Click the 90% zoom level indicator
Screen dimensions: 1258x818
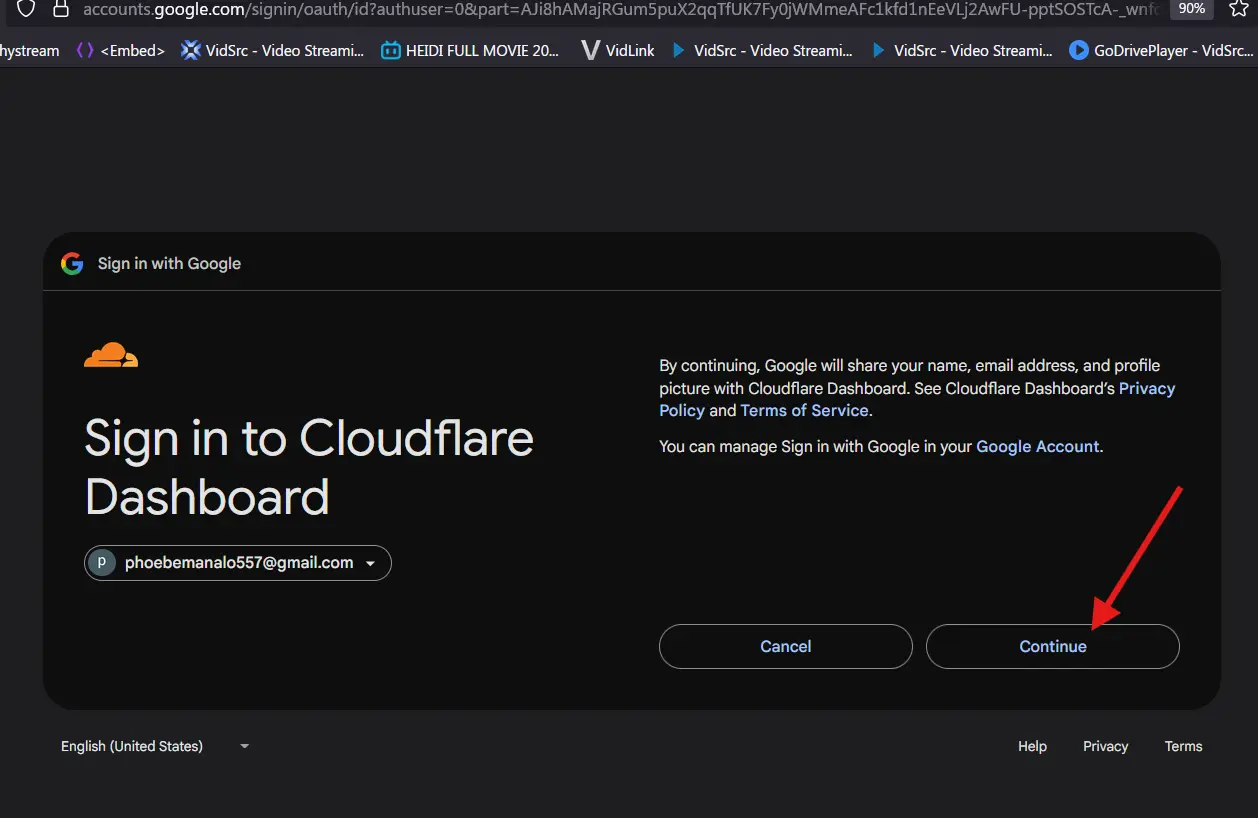[x=1191, y=8]
